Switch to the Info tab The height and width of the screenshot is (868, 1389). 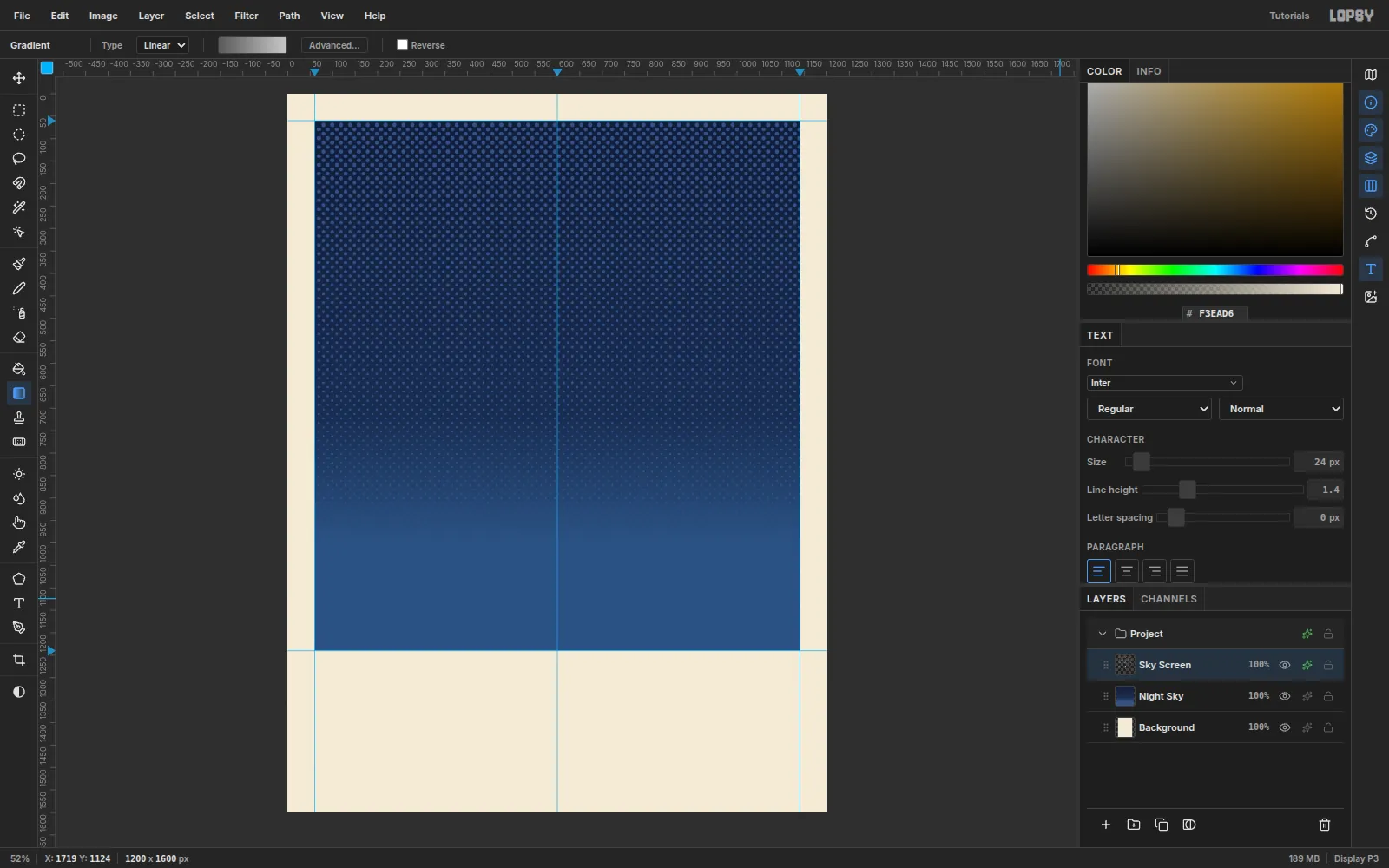(x=1149, y=71)
